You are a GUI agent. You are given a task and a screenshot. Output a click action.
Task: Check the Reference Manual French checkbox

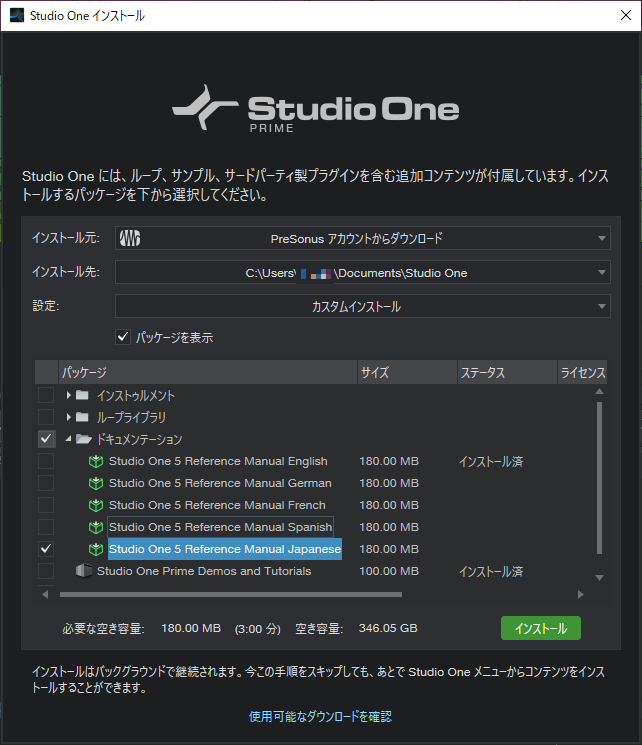[x=46, y=505]
